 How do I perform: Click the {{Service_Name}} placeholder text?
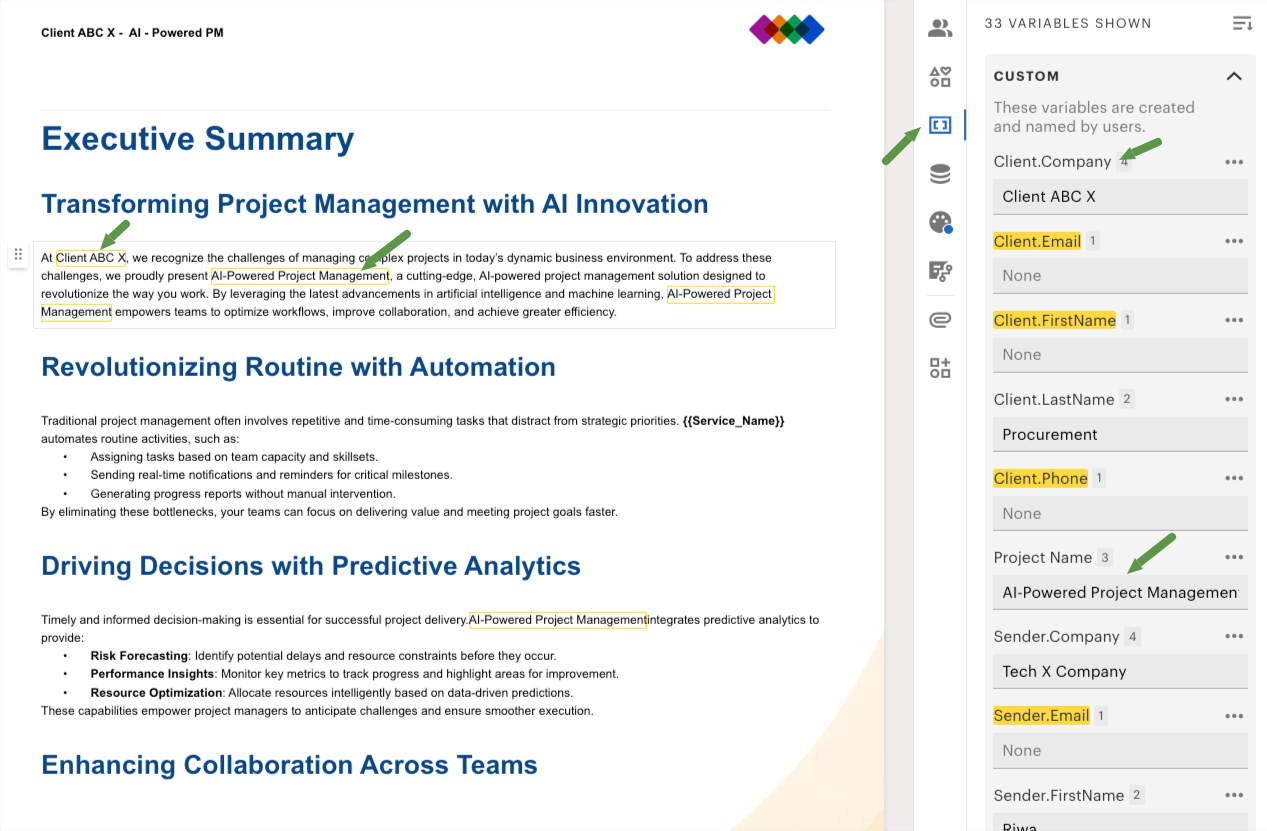point(734,421)
